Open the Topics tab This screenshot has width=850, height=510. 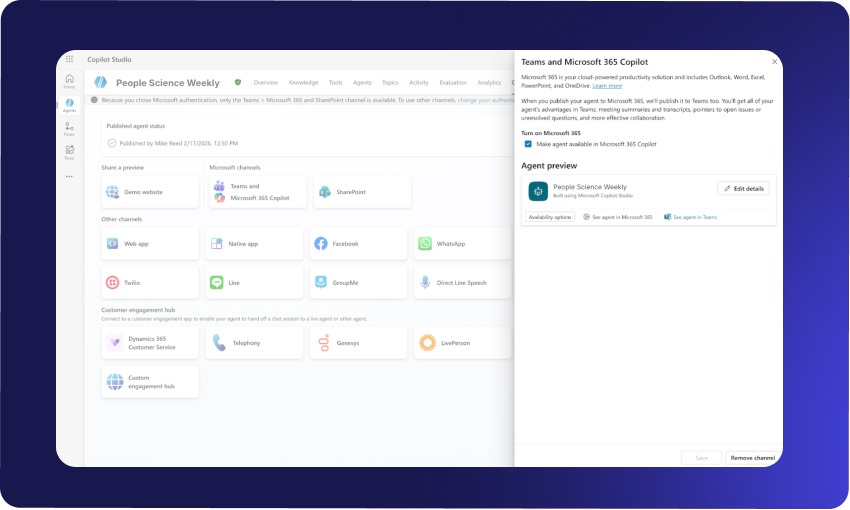(x=390, y=83)
